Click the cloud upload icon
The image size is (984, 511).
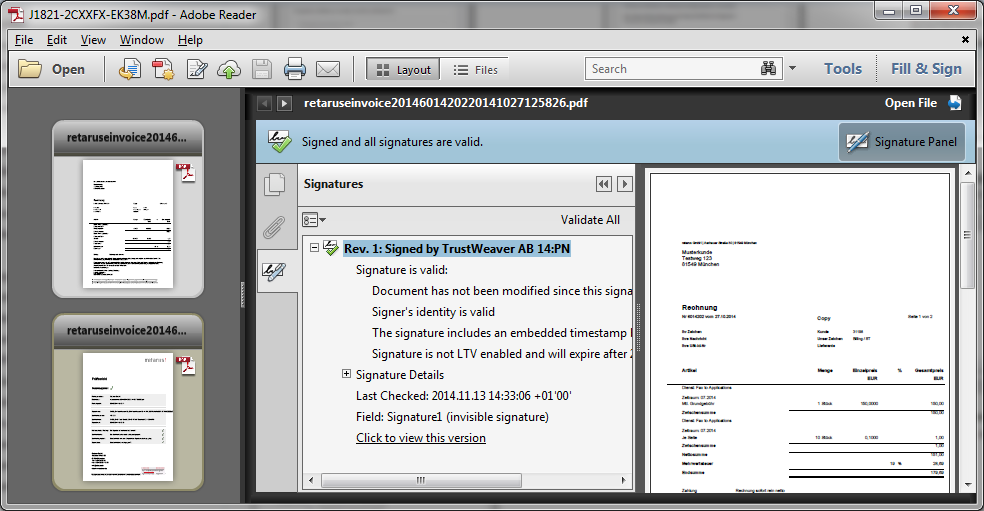click(229, 69)
